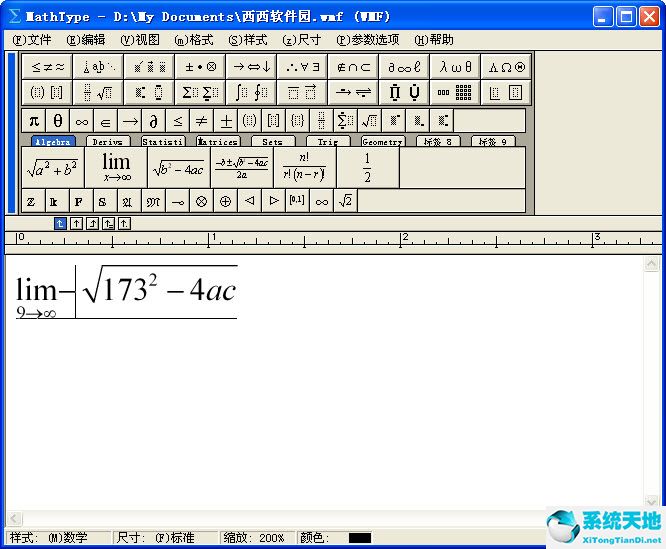Open underbar and overbar templates palette
This screenshot has height=549, width=666.
302,92
